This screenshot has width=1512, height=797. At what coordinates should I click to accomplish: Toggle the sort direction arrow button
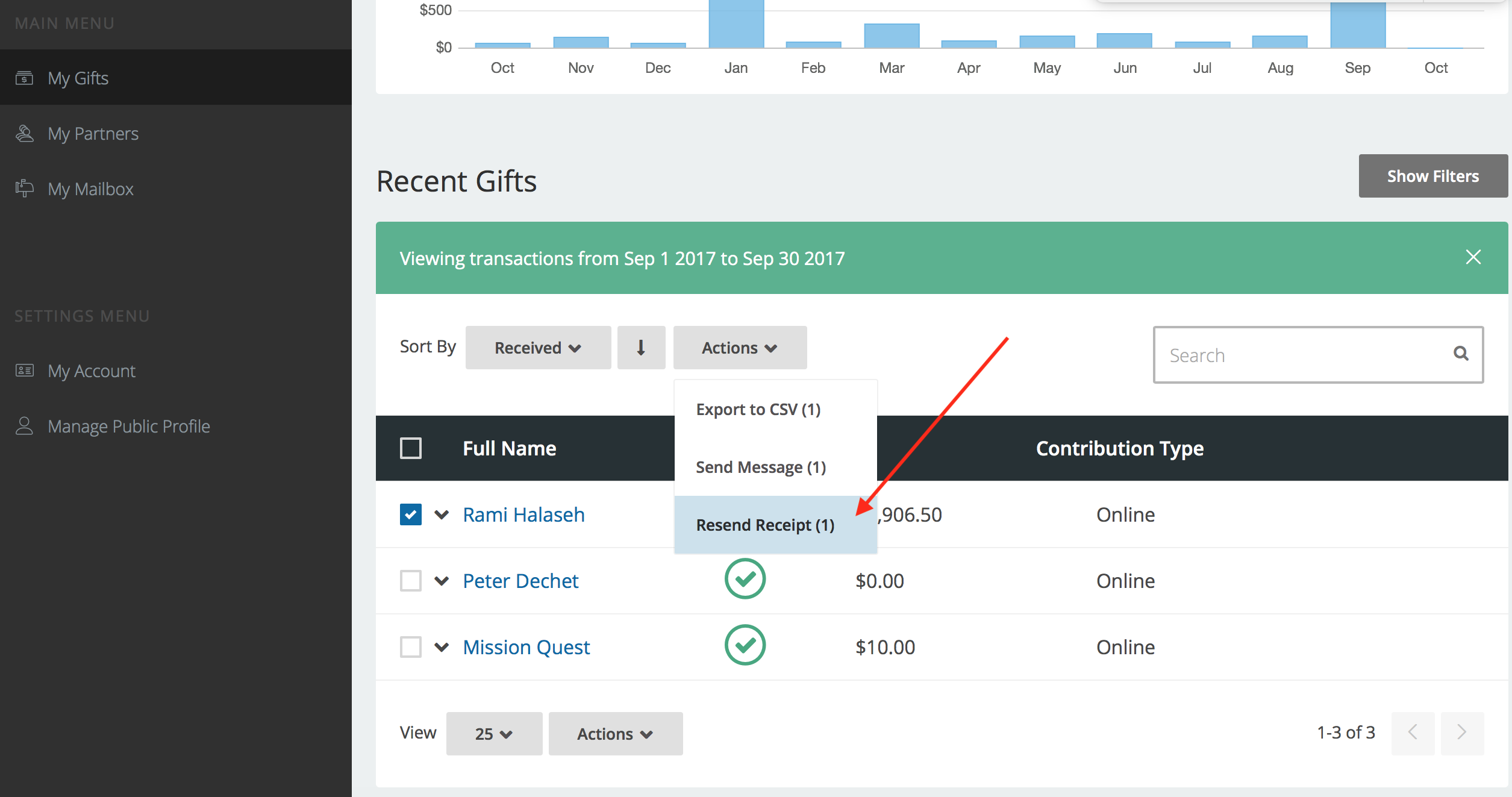[x=640, y=348]
